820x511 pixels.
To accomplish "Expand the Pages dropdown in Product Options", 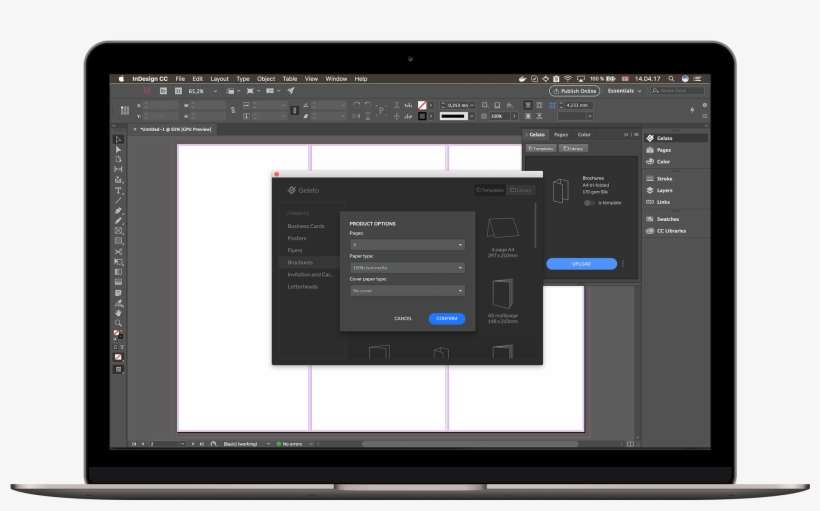I will click(406, 244).
